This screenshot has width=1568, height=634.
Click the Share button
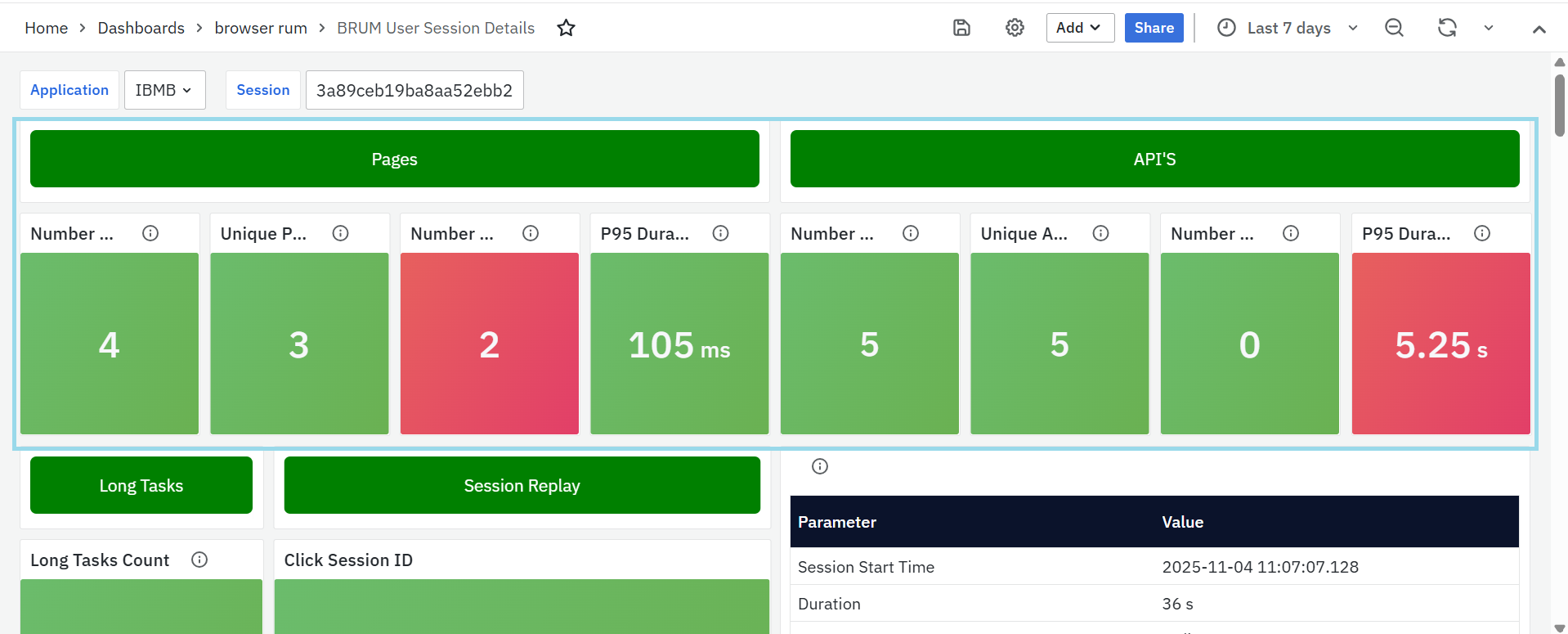tap(1154, 28)
